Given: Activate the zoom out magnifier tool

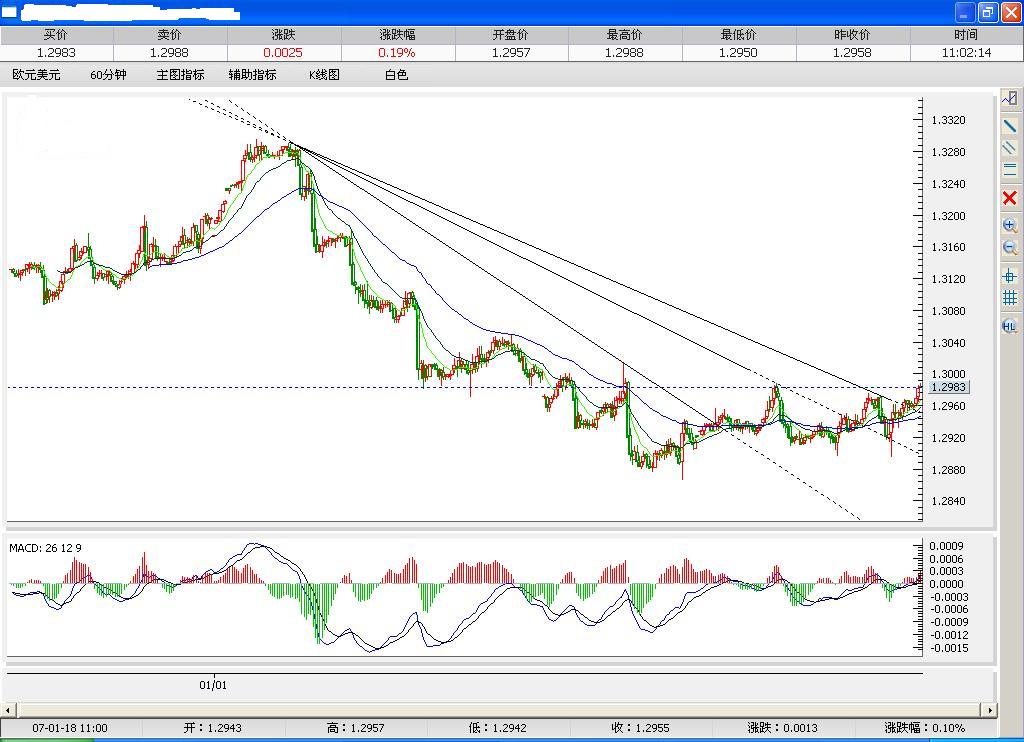Looking at the screenshot, I should coord(1010,247).
